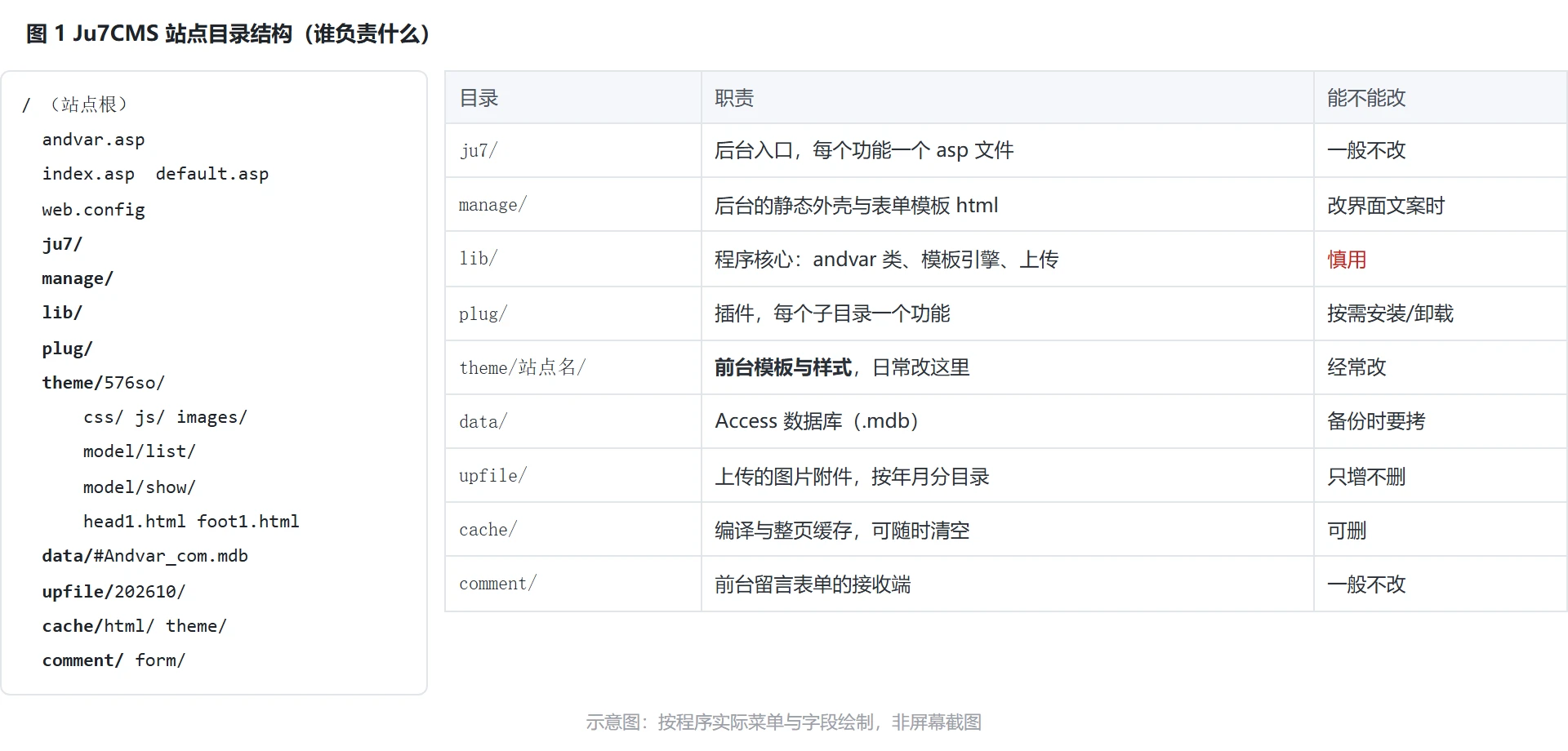Click the bold 'ju7/' tree entry
Viewport: 1568px width, 751px height.
coord(62,244)
